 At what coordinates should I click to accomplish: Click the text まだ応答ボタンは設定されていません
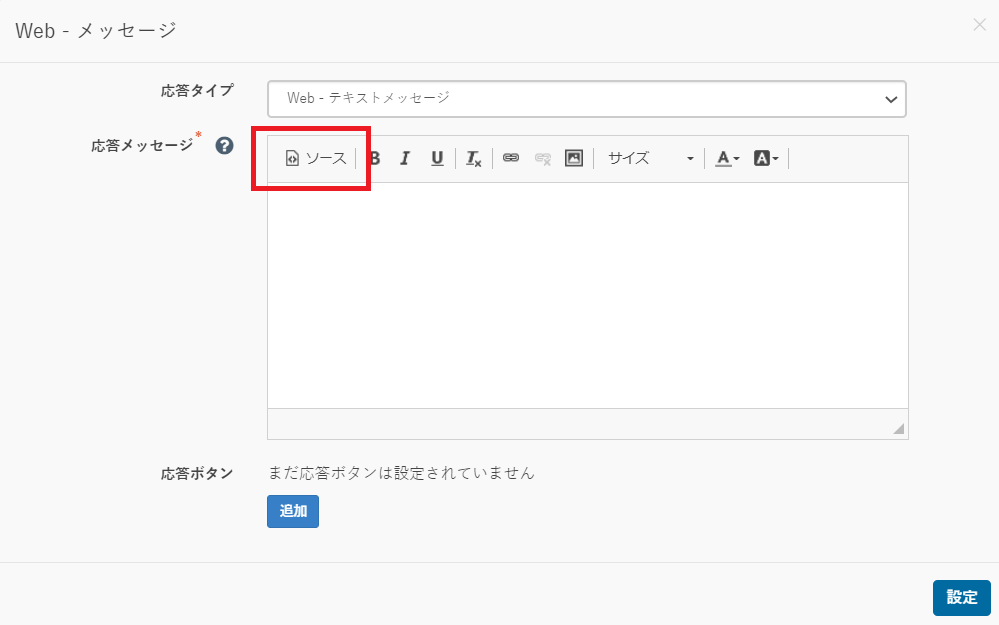(401, 473)
